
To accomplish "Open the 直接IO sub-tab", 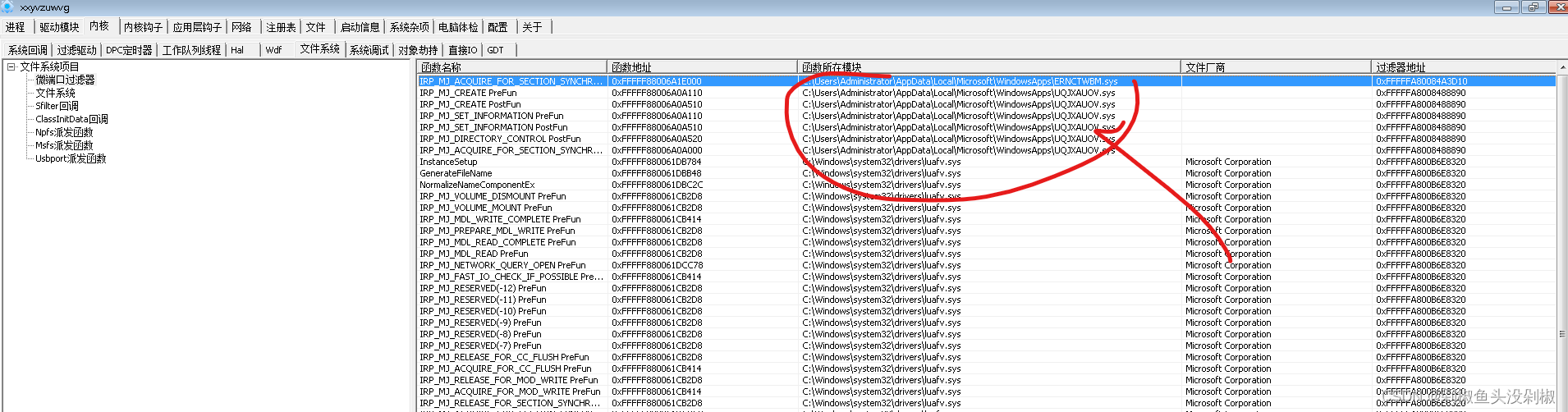I will click(462, 50).
